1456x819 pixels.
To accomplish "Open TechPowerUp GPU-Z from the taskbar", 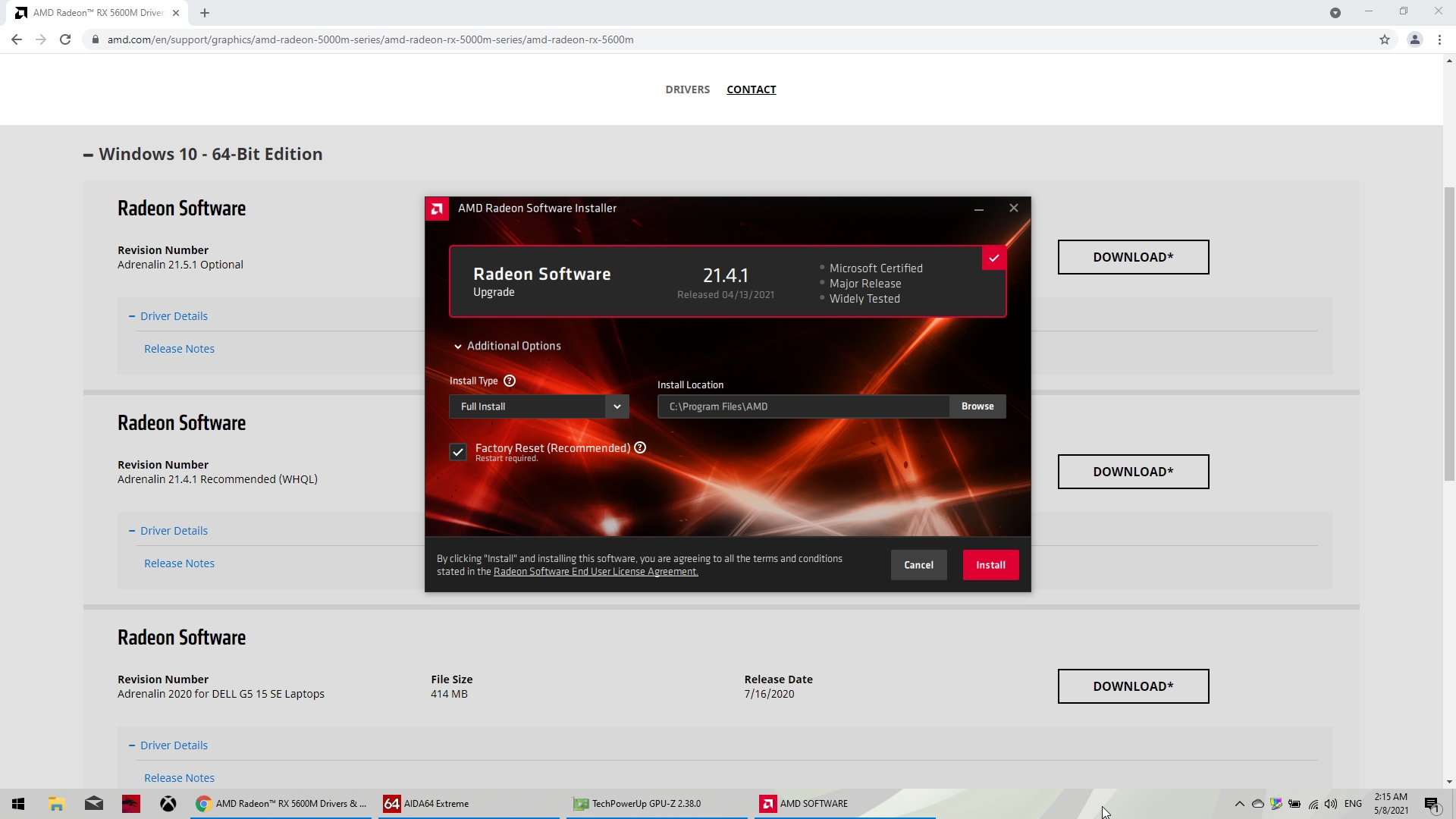I will (645, 803).
